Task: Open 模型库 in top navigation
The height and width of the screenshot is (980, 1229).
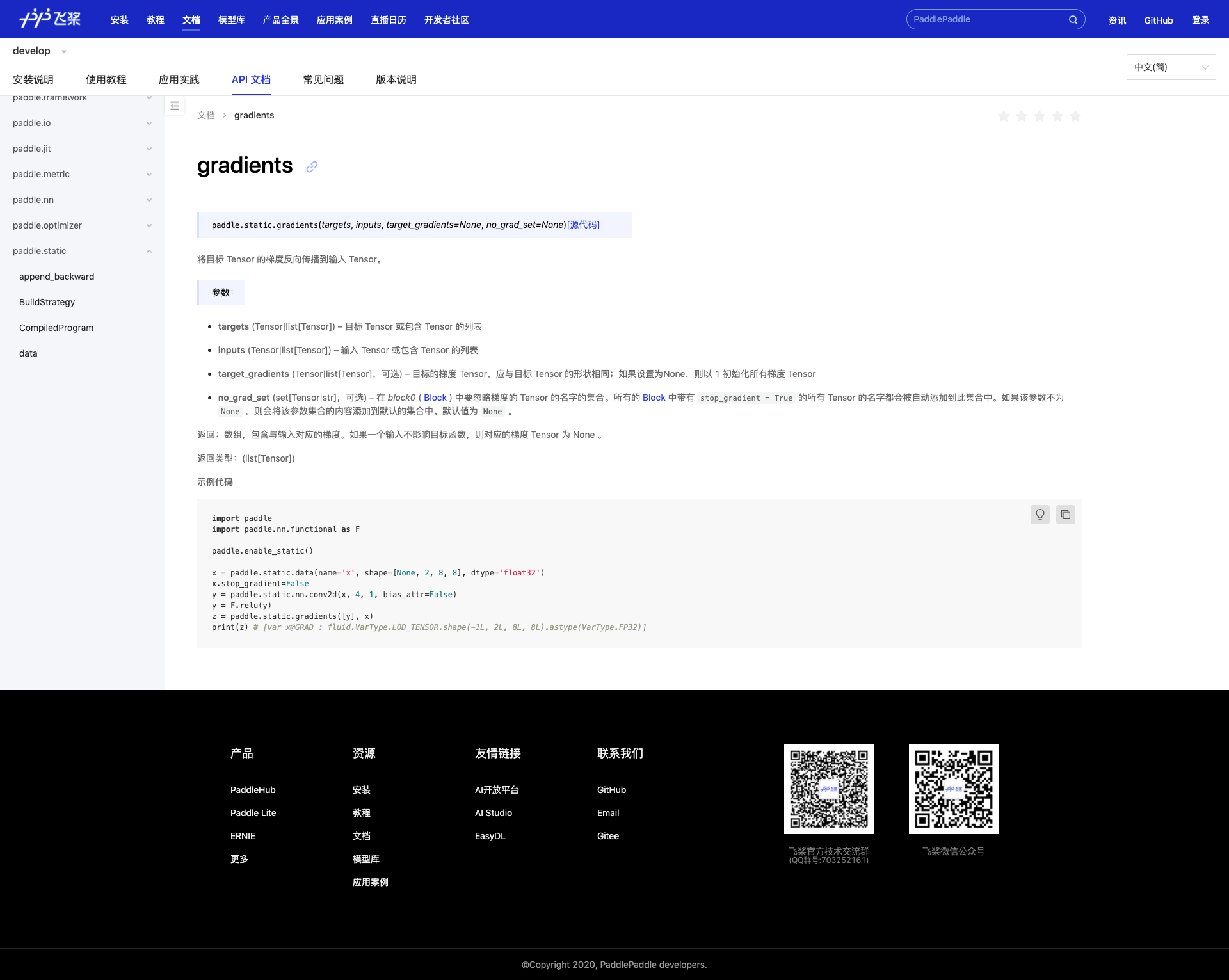Action: (231, 20)
